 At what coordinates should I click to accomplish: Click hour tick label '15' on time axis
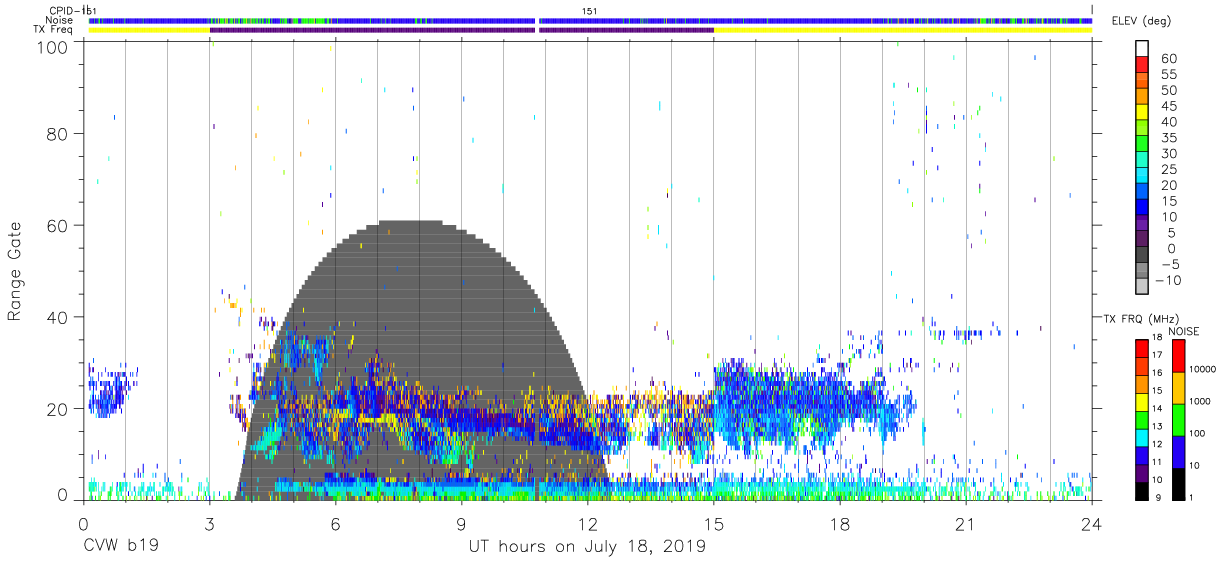coord(713,523)
